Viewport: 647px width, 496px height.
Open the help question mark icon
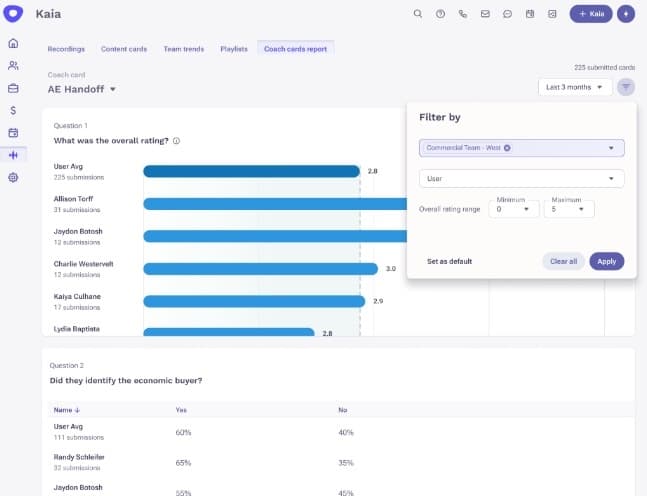(x=440, y=14)
